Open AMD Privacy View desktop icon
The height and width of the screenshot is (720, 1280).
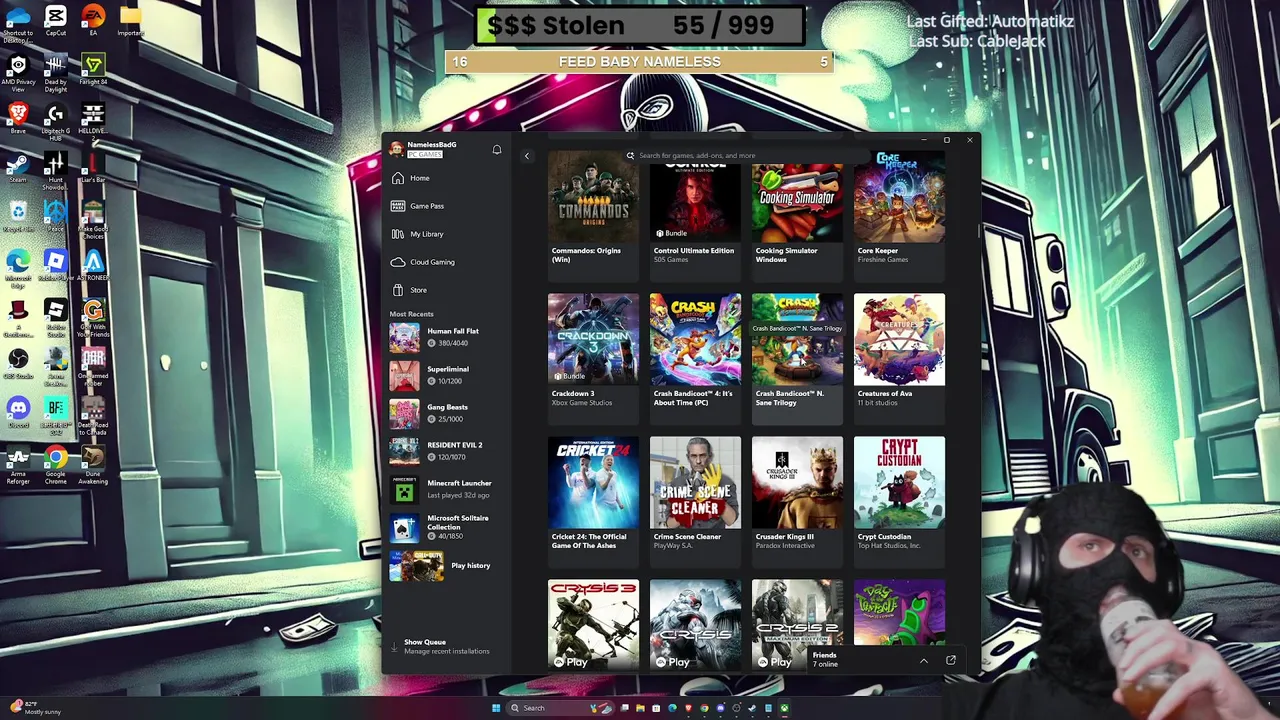pyautogui.click(x=18, y=73)
